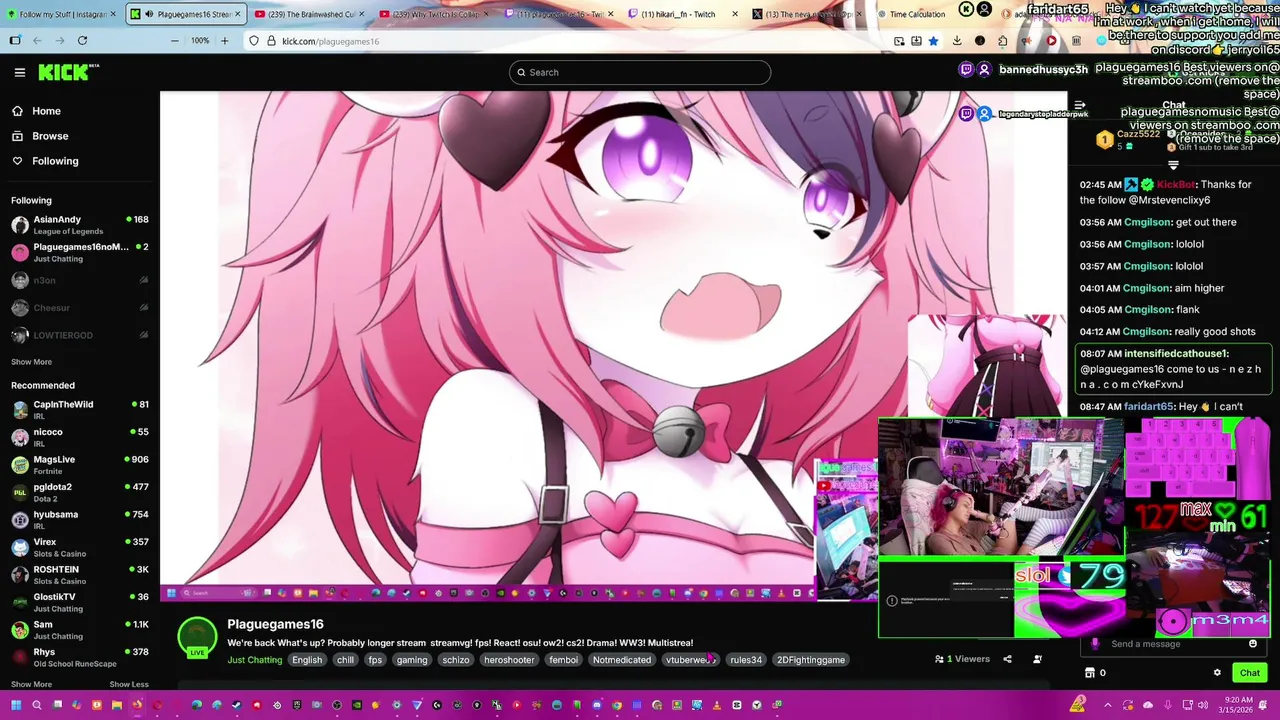
Task: Open chat settings gear icon
Action: tap(1217, 673)
